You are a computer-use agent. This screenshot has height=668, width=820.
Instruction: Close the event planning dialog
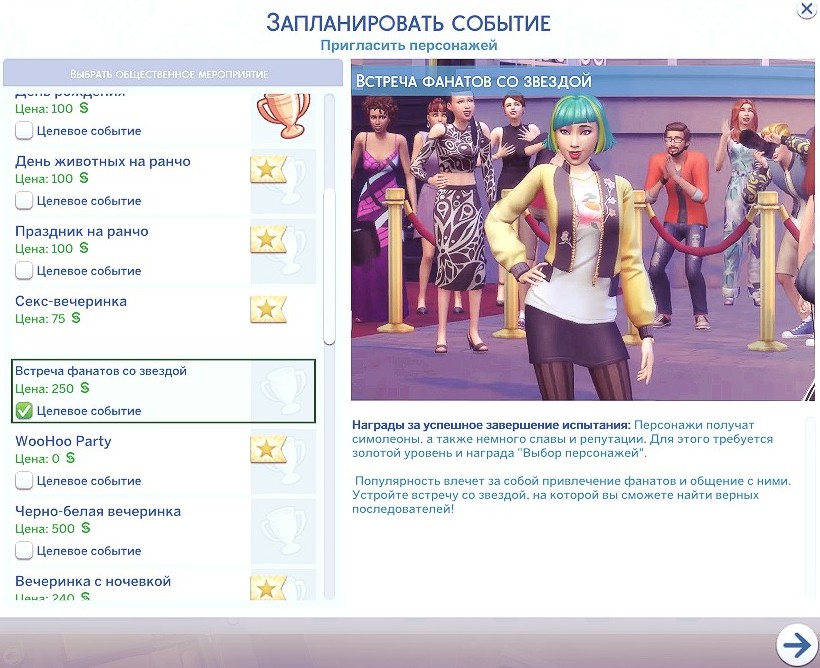click(x=807, y=9)
